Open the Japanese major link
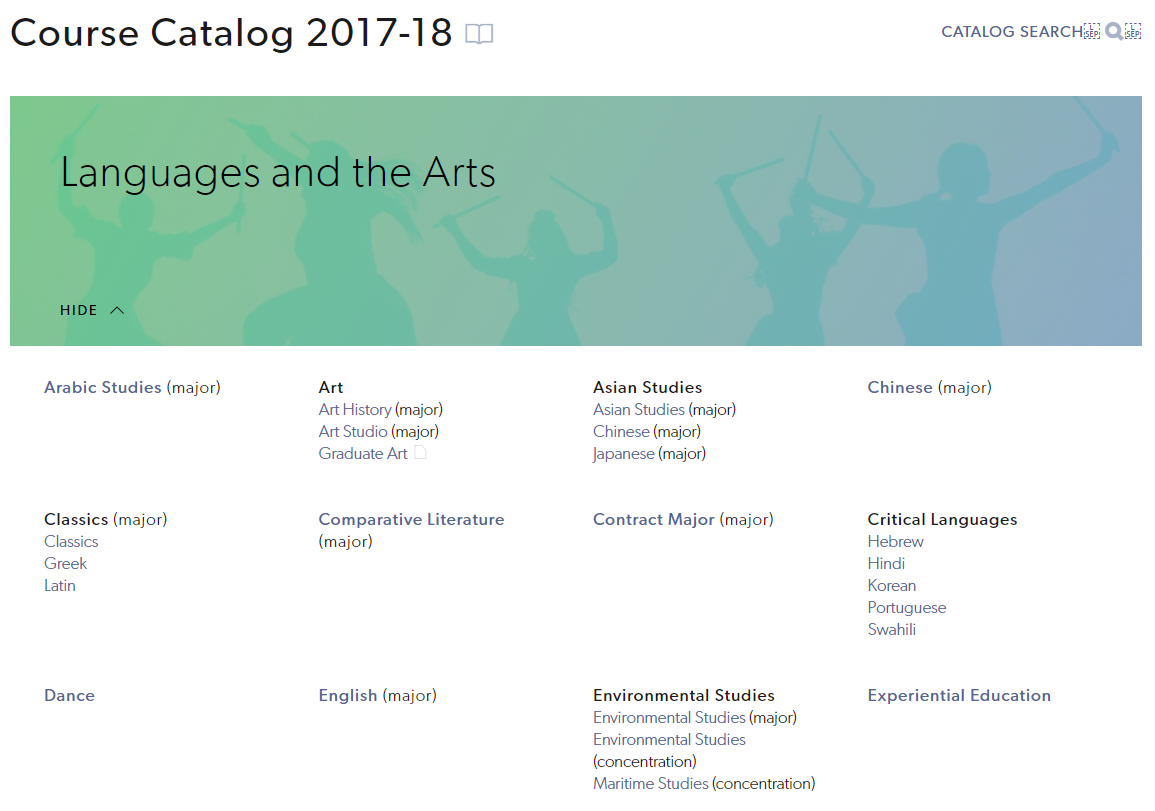 click(623, 454)
